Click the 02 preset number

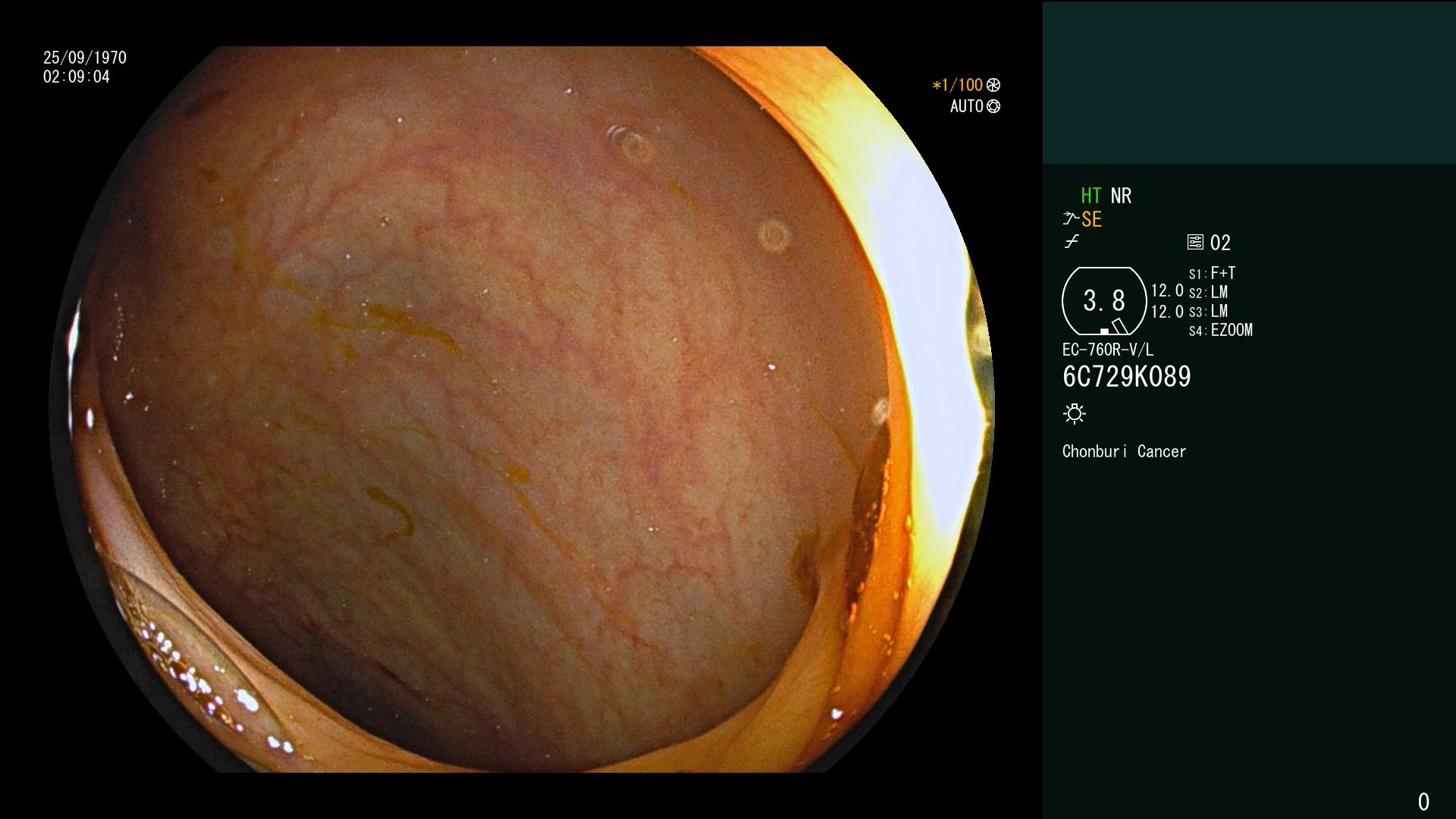point(1220,243)
